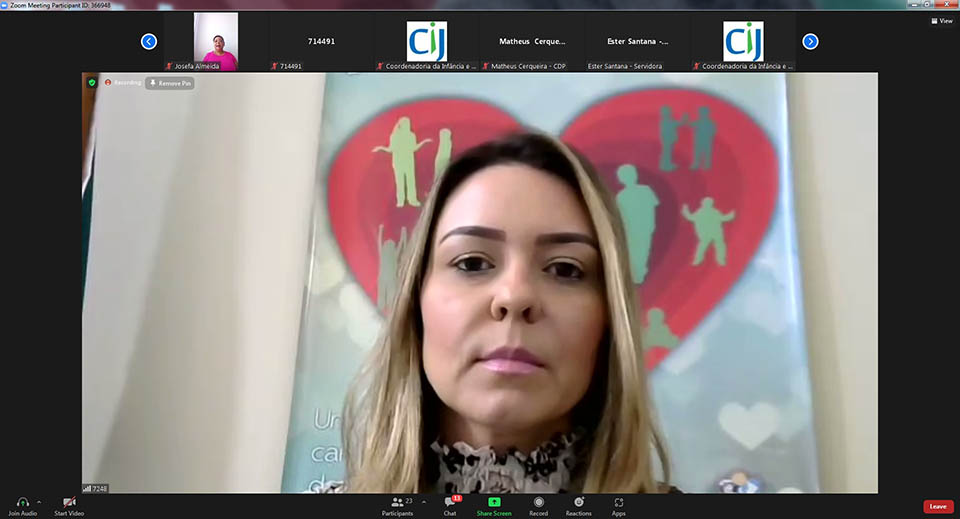The image size is (960, 519).
Task: Click the red Leave button
Action: tap(937, 506)
